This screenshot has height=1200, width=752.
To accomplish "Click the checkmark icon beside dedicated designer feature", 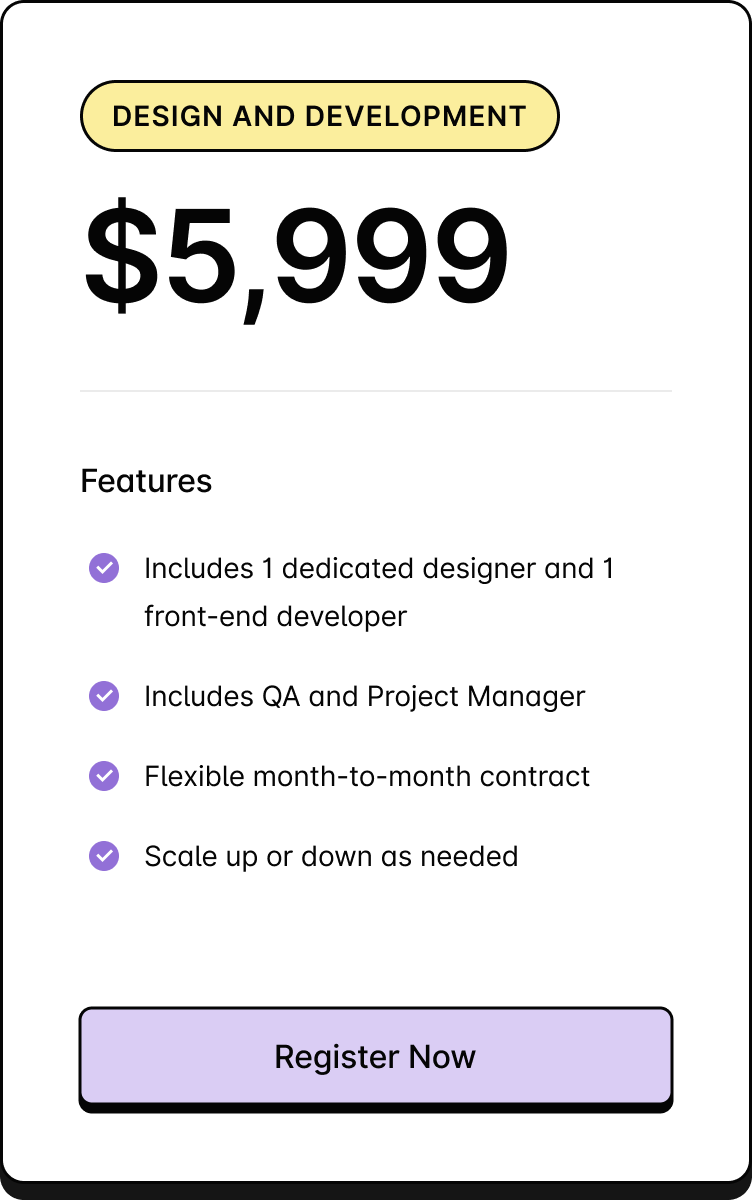I will pyautogui.click(x=104, y=568).
